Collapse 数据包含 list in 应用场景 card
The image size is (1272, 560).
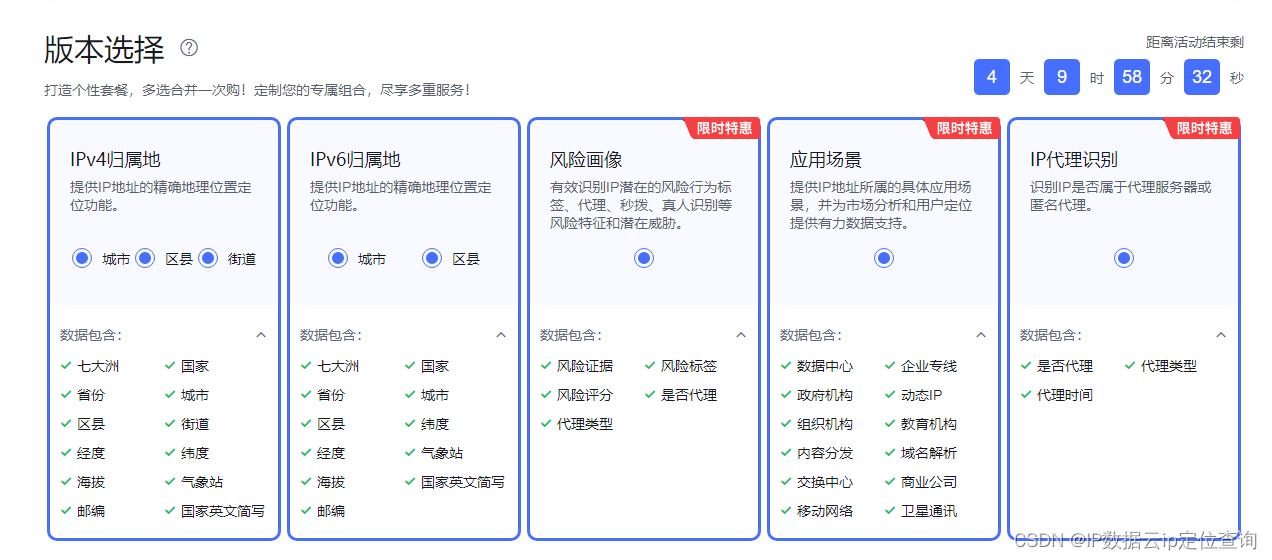(x=981, y=335)
